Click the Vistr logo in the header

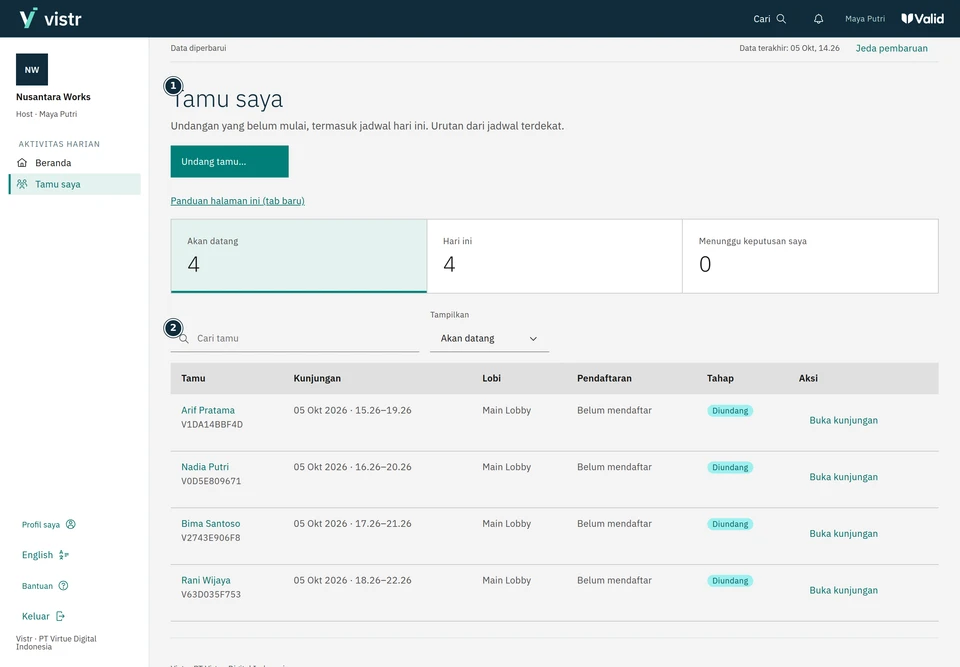[x=50, y=18]
